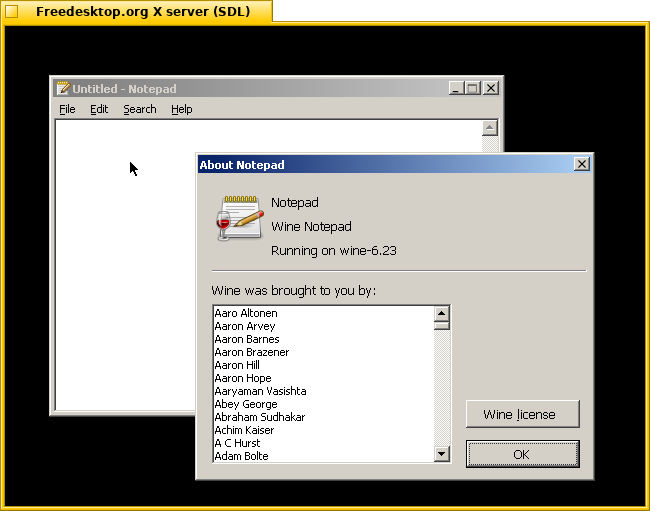Image resolution: width=650 pixels, height=511 pixels.
Task: Click the Wine license button
Action: coord(523,414)
